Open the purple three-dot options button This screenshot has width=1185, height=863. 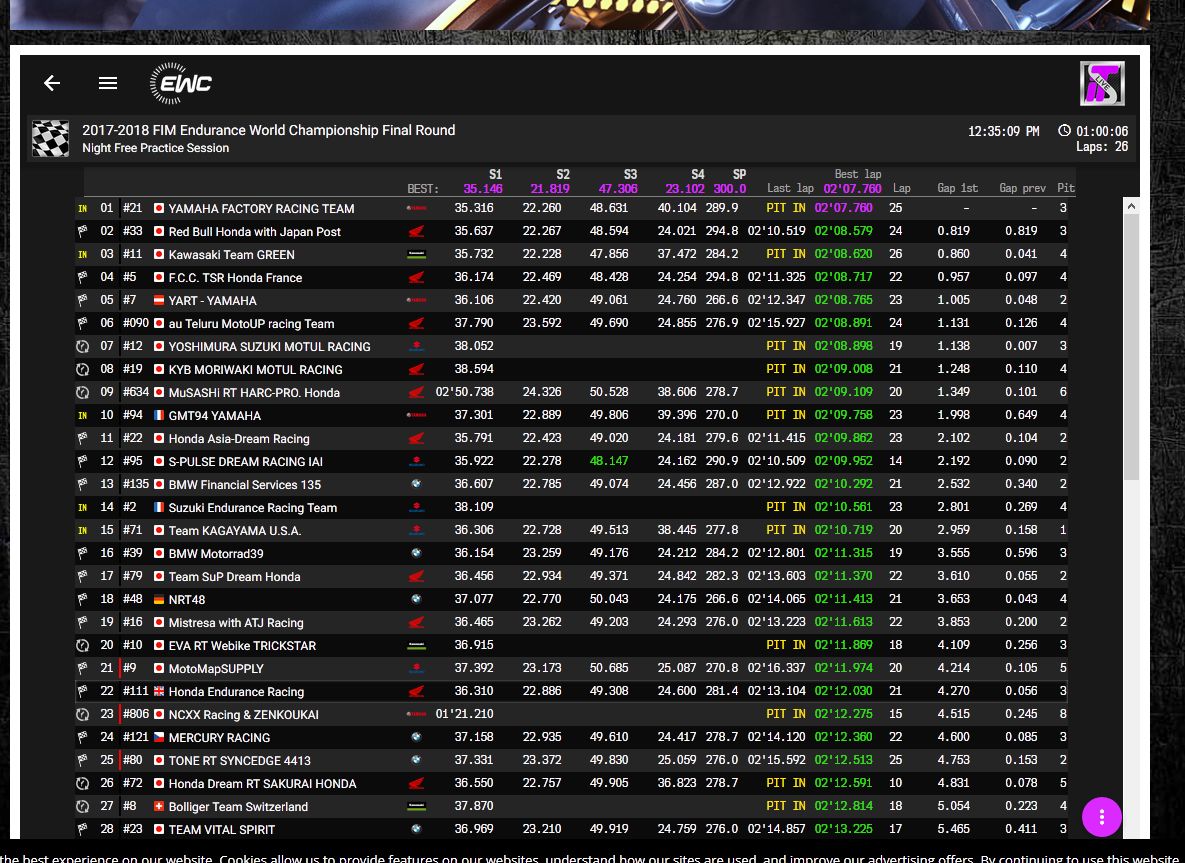pyautogui.click(x=1101, y=817)
